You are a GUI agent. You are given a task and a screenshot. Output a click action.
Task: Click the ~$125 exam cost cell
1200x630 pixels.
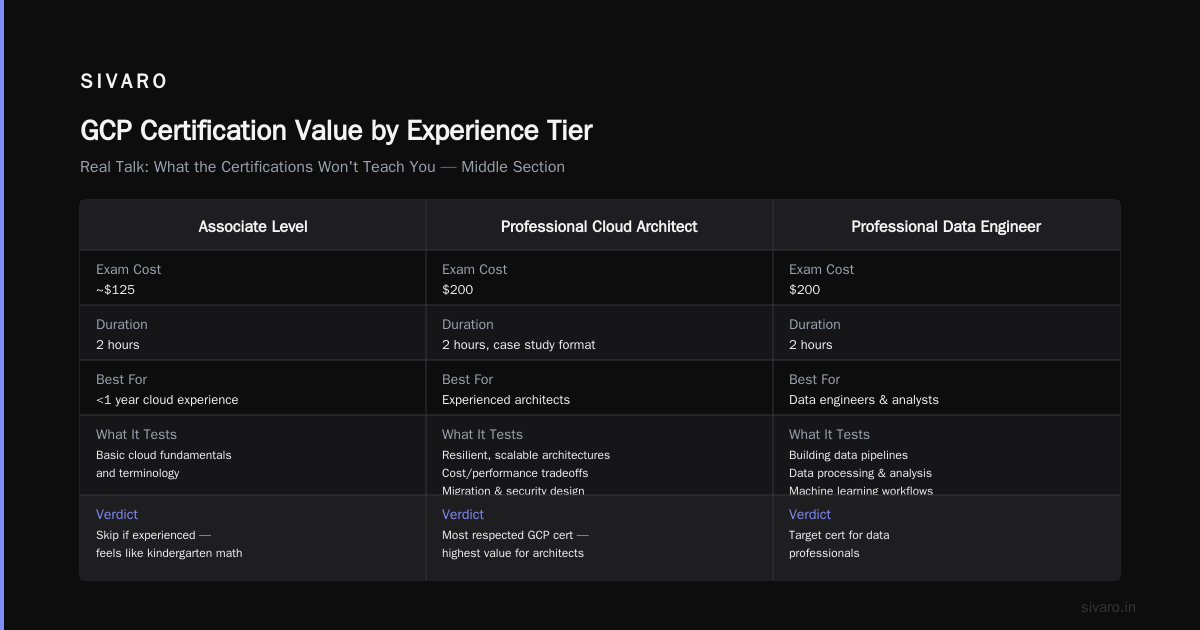pos(115,290)
